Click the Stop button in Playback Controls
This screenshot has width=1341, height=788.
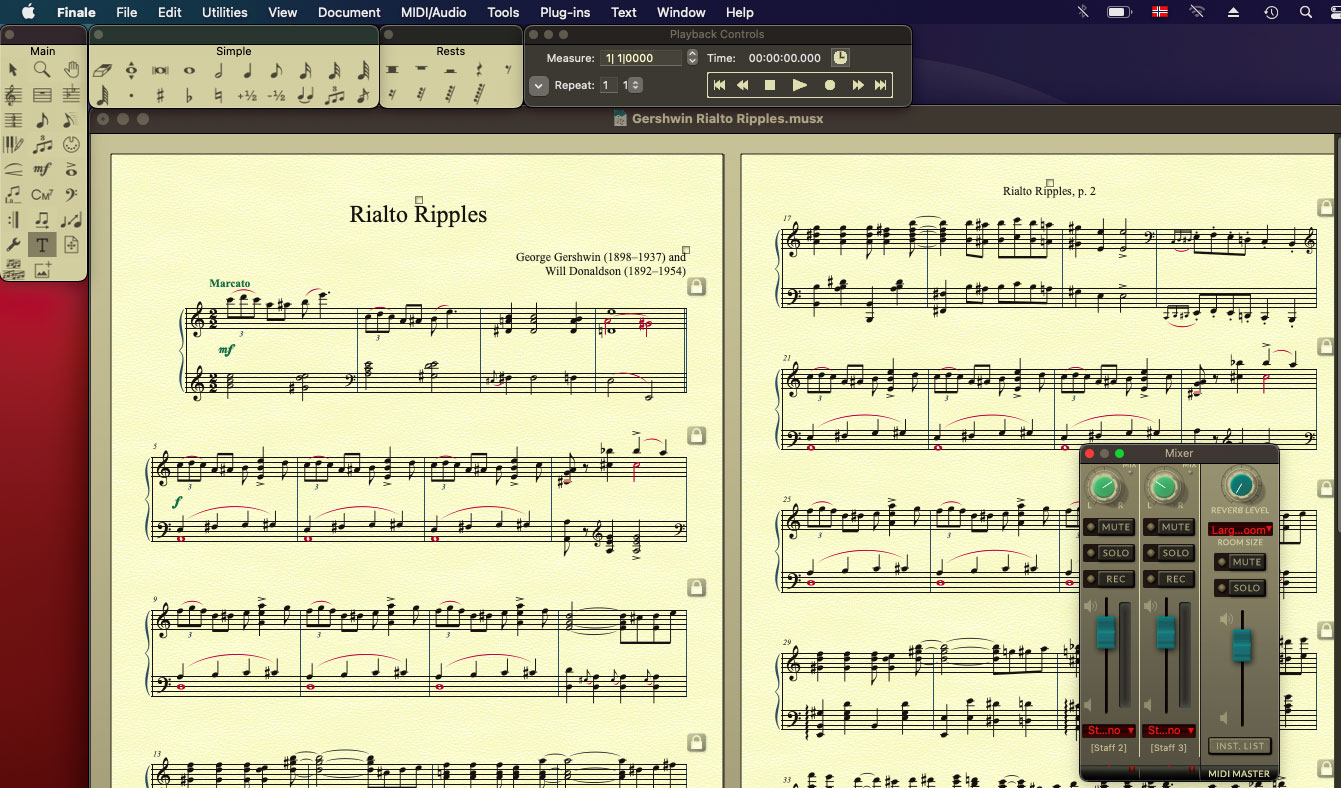coord(770,86)
